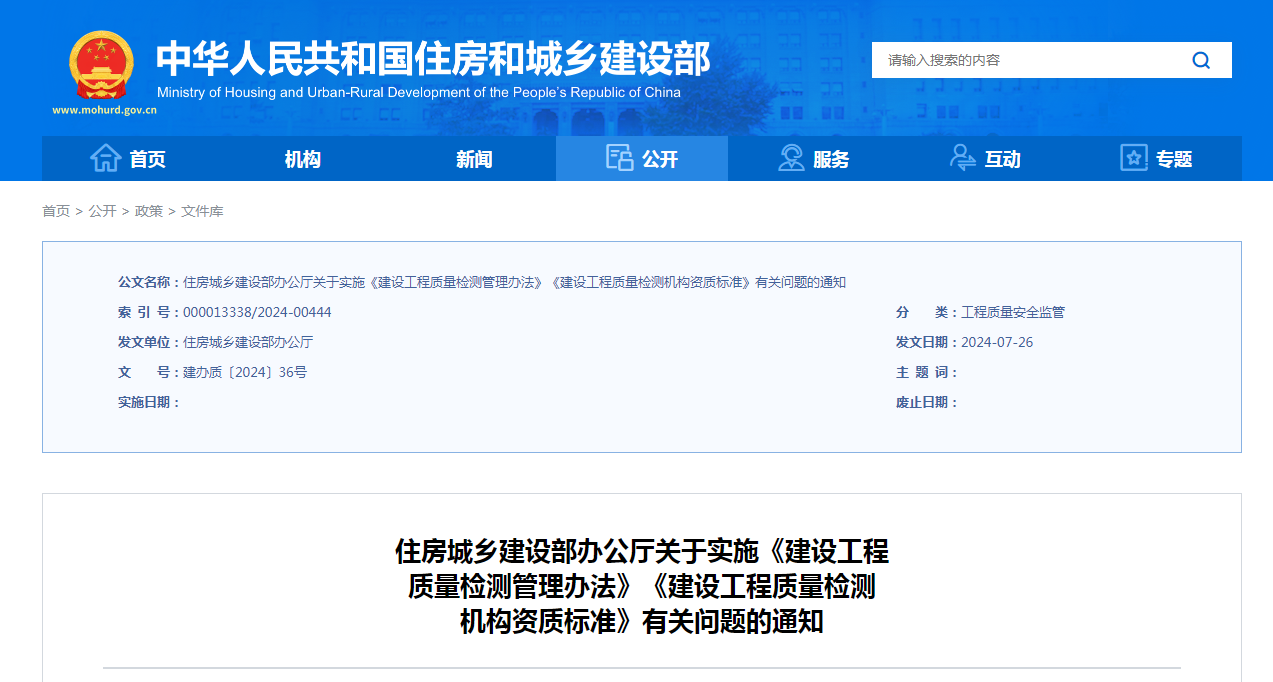Click the person icon beside 服务
1273x682 pixels.
tap(791, 158)
